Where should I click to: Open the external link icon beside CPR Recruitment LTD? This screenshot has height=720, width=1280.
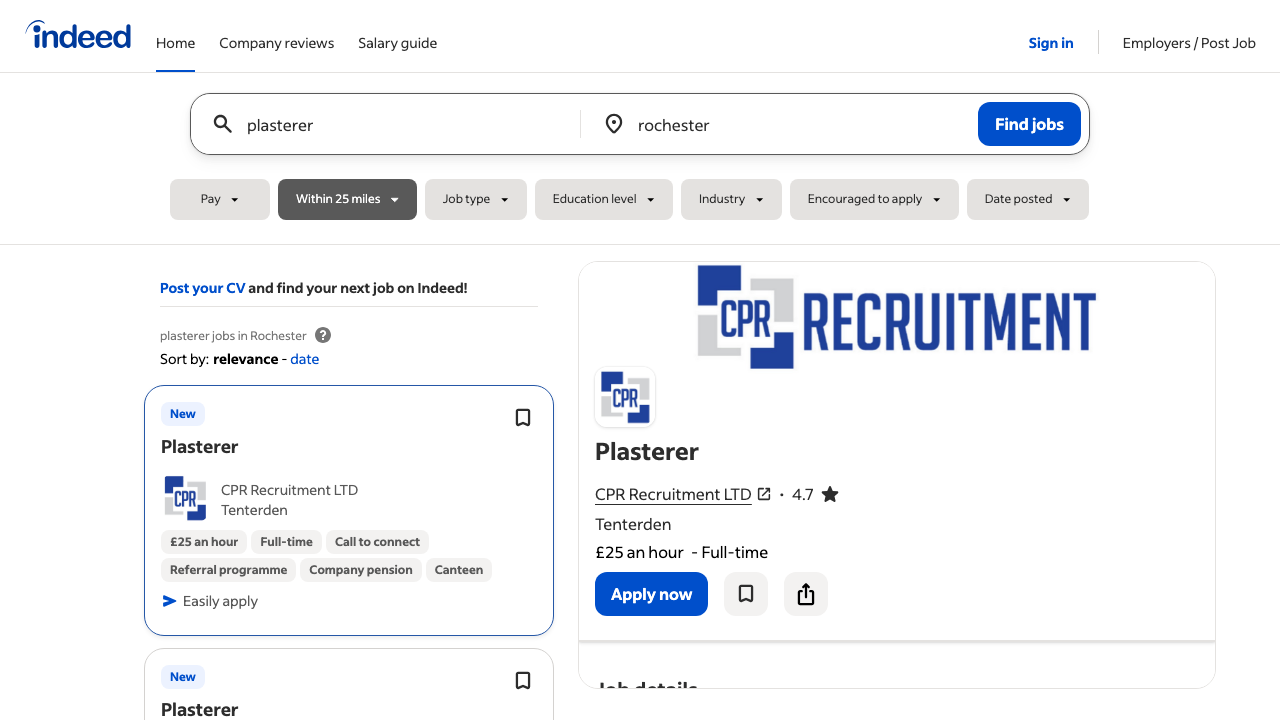[764, 494]
